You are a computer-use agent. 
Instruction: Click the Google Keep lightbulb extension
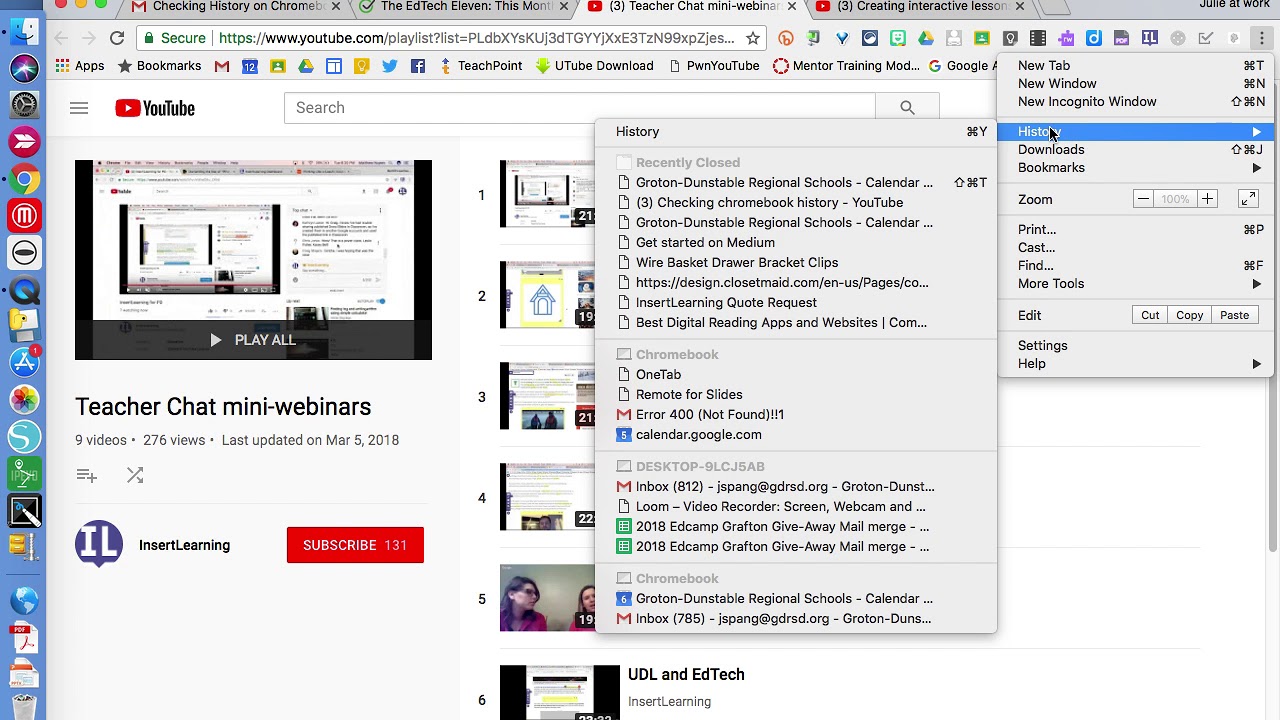pyautogui.click(x=1010, y=38)
